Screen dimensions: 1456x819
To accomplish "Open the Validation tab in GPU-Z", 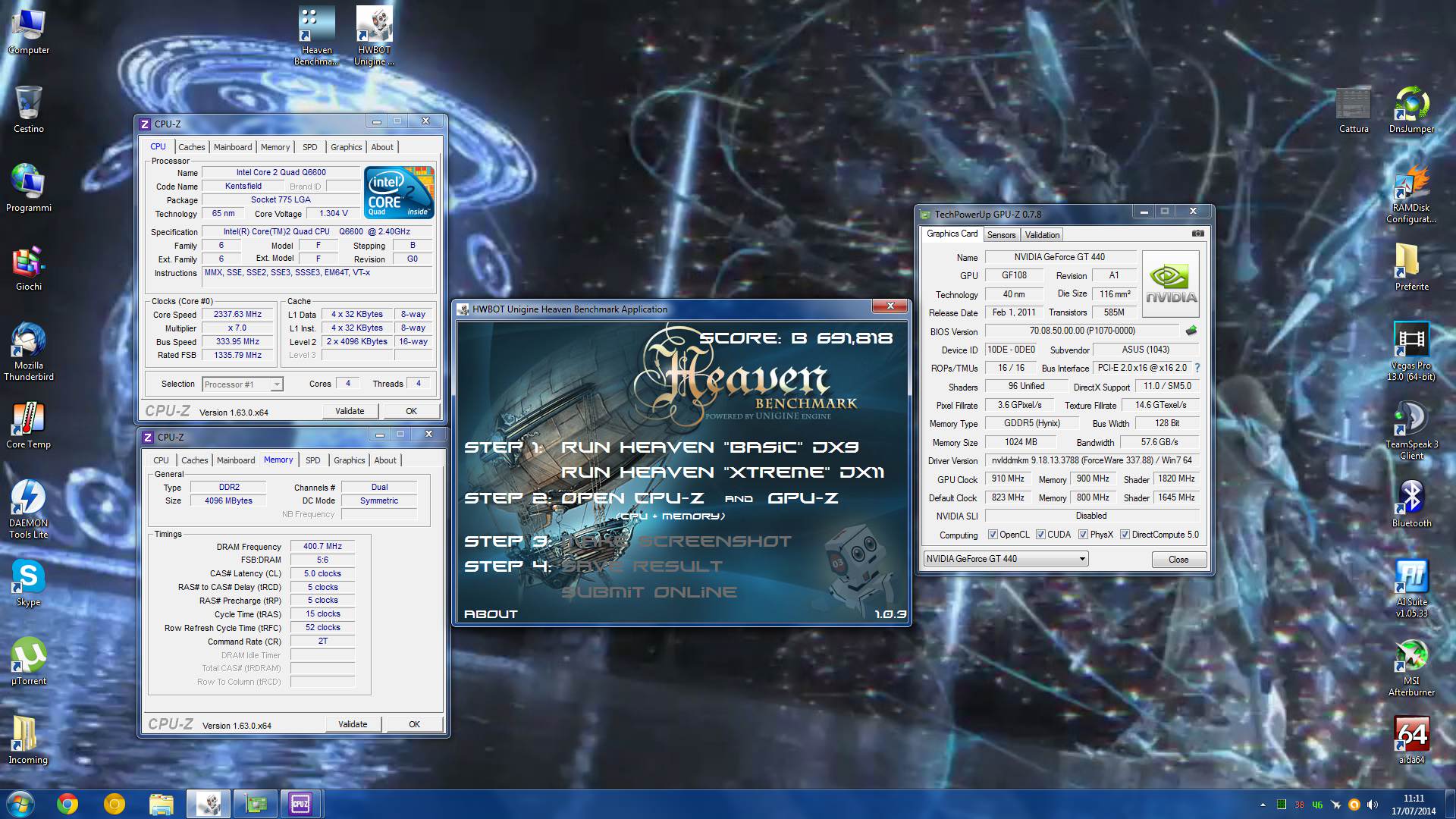I will 1042,235.
